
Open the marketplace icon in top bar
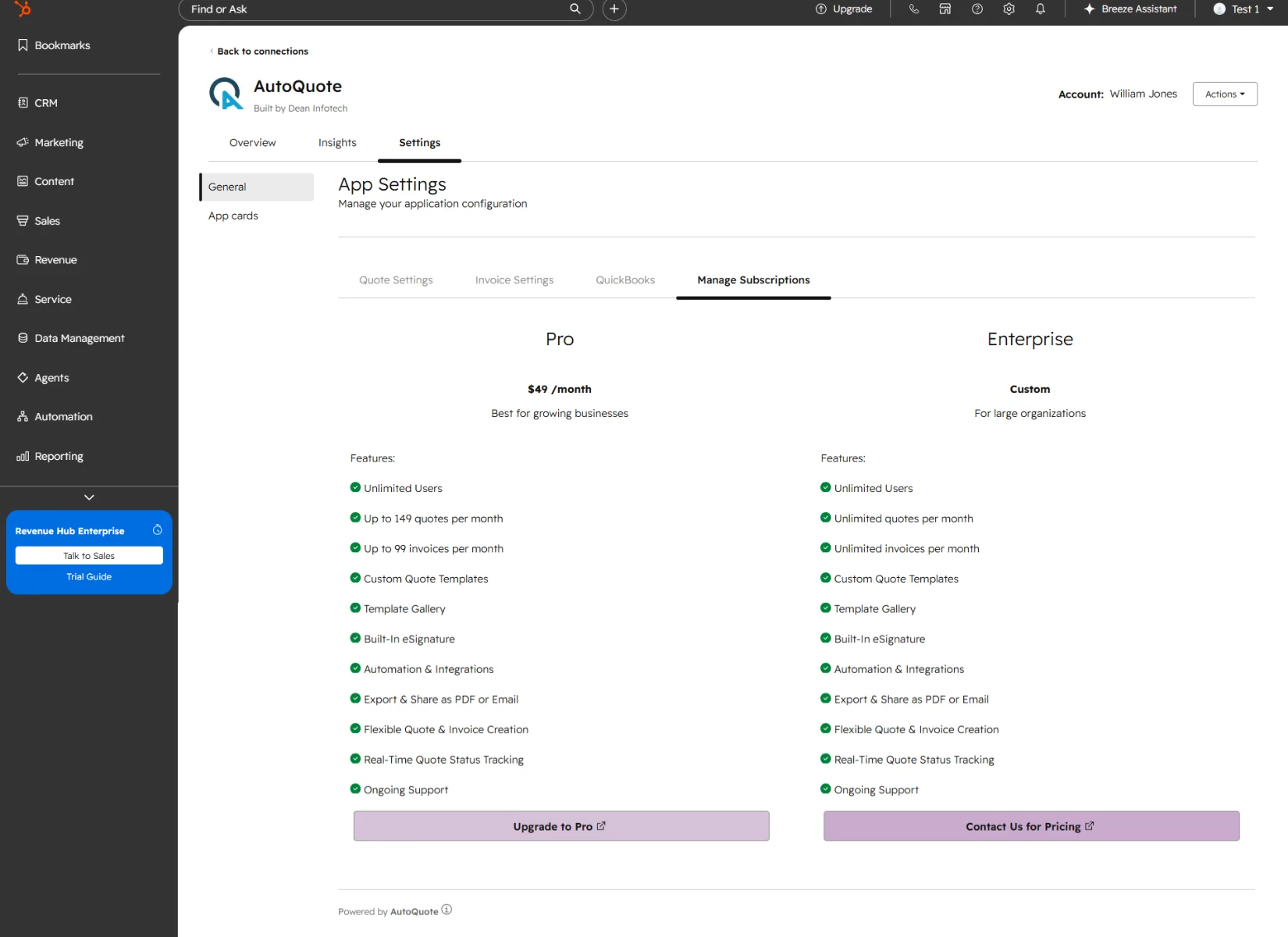click(x=945, y=9)
